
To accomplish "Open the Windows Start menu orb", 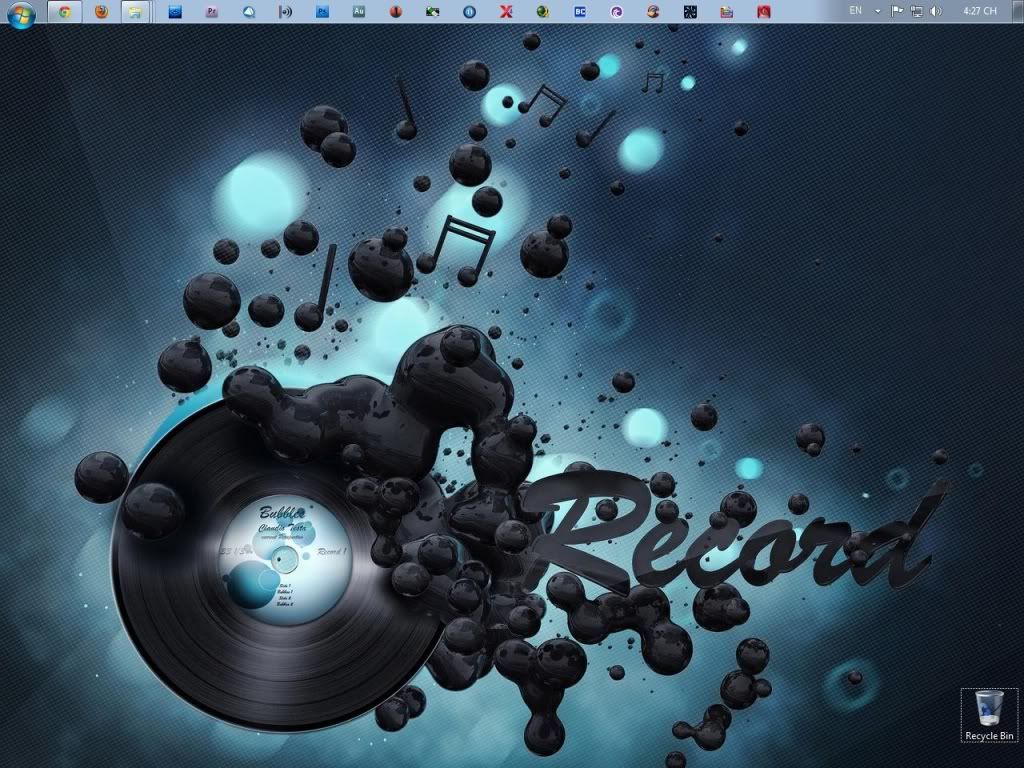I will click(x=21, y=13).
